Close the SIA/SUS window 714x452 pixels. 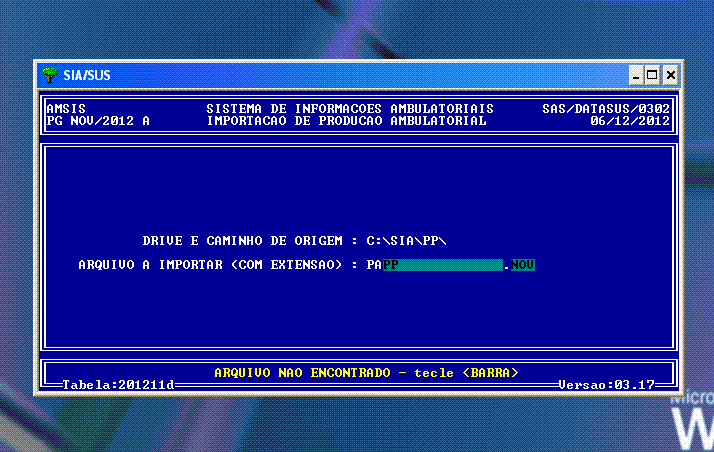(x=670, y=75)
